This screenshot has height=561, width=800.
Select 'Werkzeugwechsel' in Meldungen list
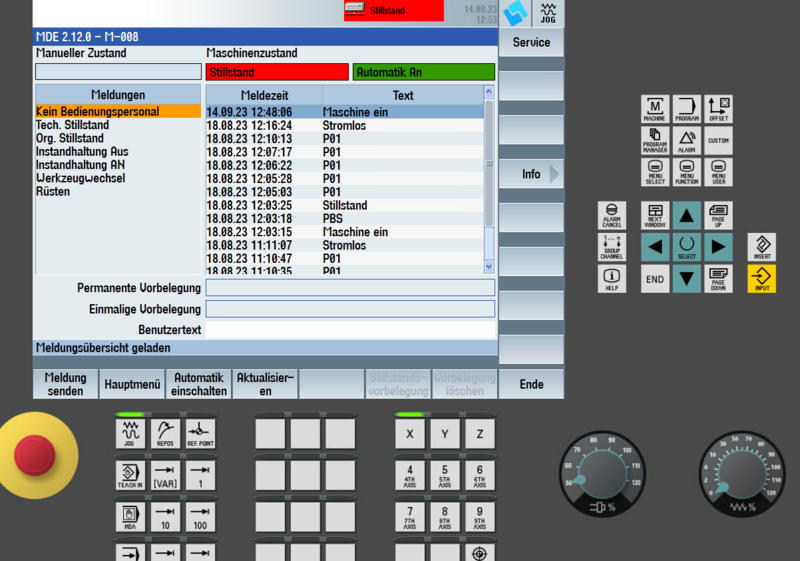pos(81,178)
